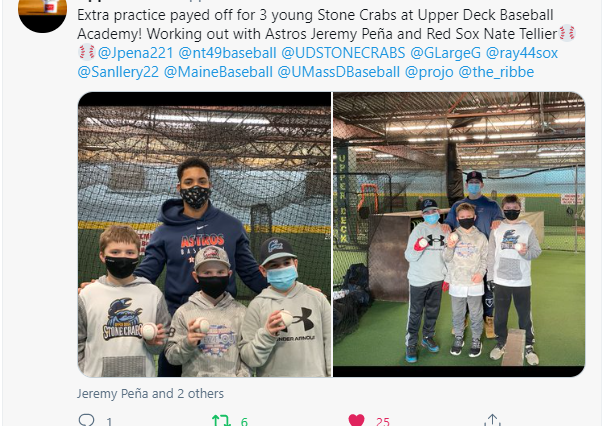Screen dimensions: 604x426
Task: Open the @the_ribbe mention
Action: click(496, 72)
